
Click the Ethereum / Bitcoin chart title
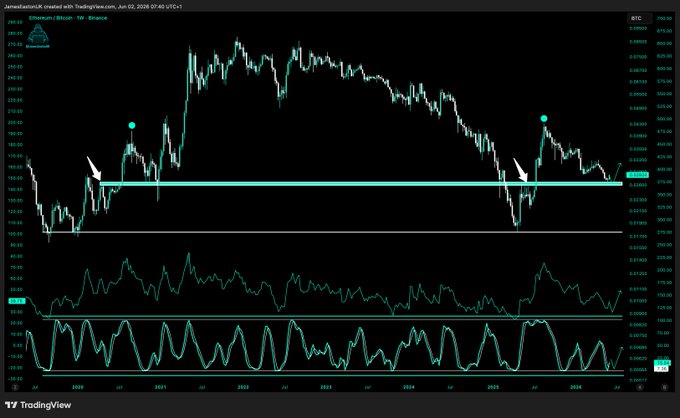pos(68,18)
